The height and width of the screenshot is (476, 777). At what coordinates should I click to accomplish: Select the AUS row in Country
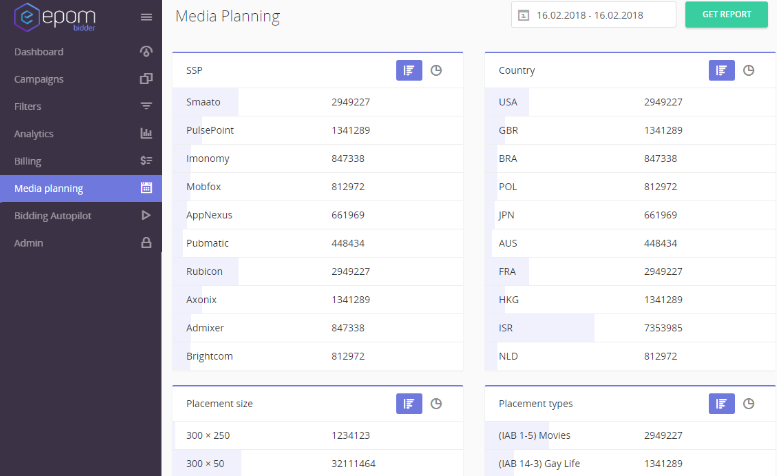(x=630, y=243)
